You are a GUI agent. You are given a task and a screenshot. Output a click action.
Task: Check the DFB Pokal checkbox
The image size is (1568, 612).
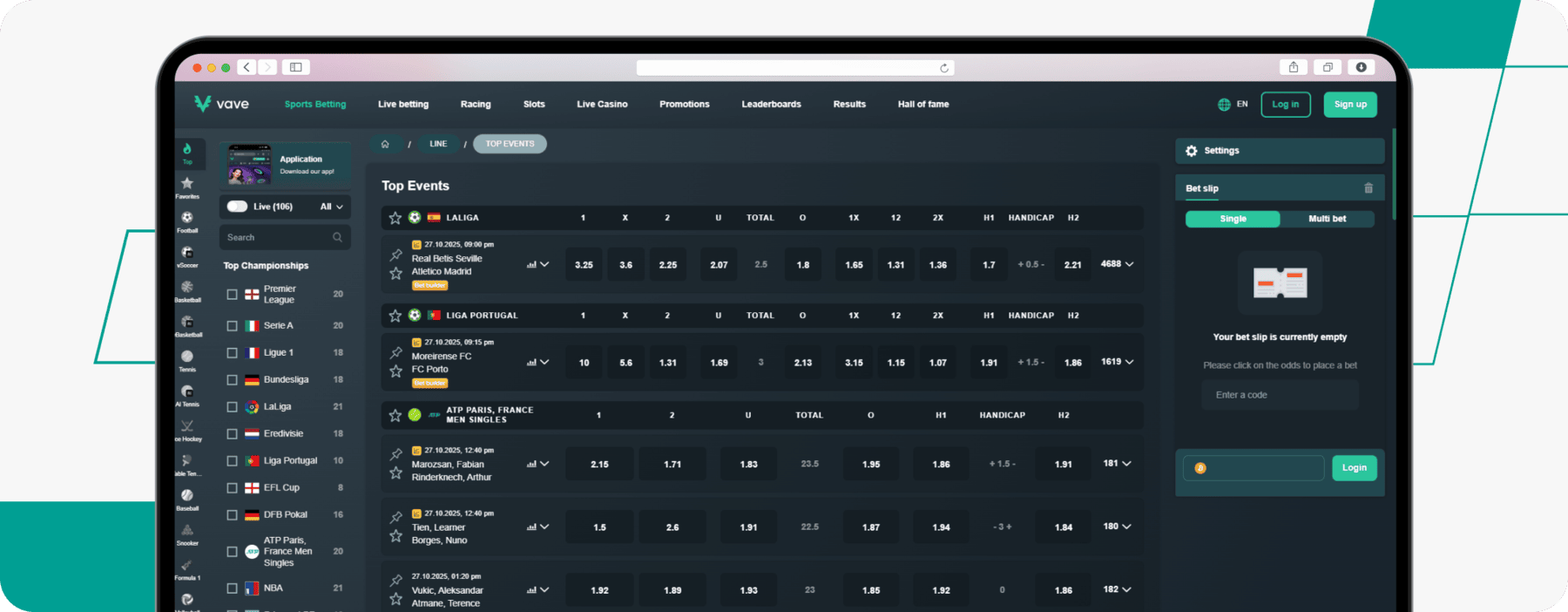pos(232,515)
